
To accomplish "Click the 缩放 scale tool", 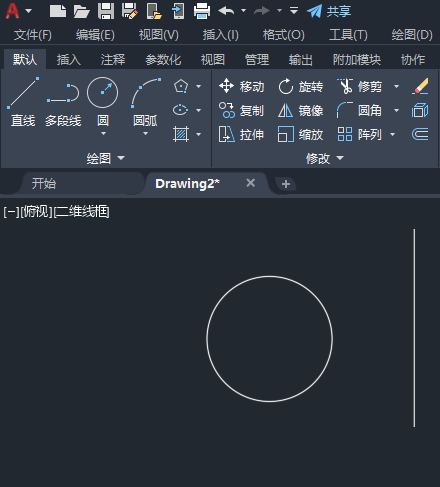I will tap(301, 134).
